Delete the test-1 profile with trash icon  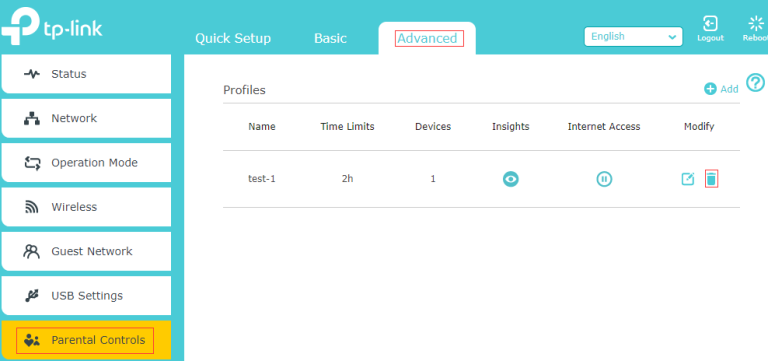[x=711, y=179]
